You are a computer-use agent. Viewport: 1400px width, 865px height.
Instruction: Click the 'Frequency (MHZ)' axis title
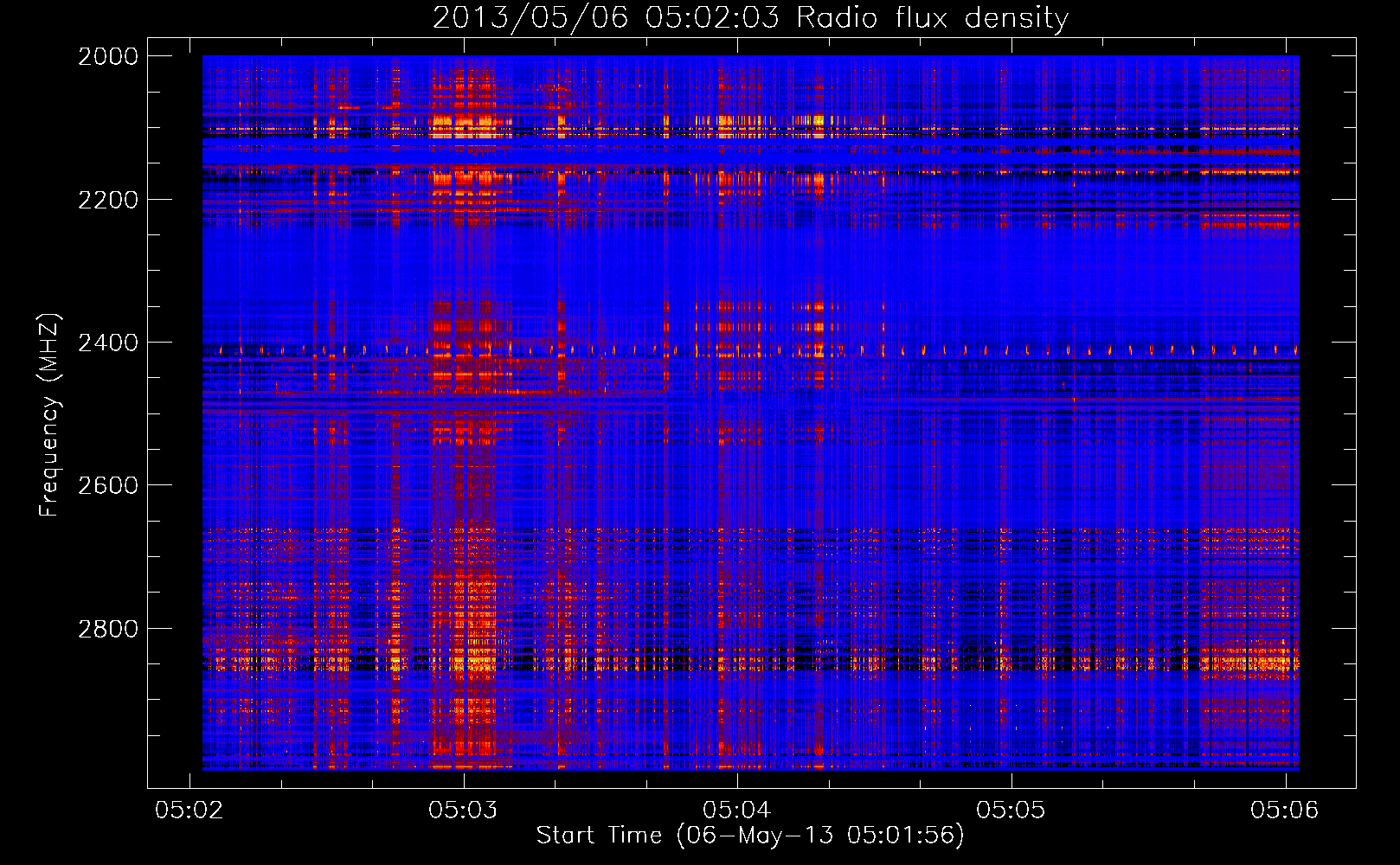click(x=49, y=414)
